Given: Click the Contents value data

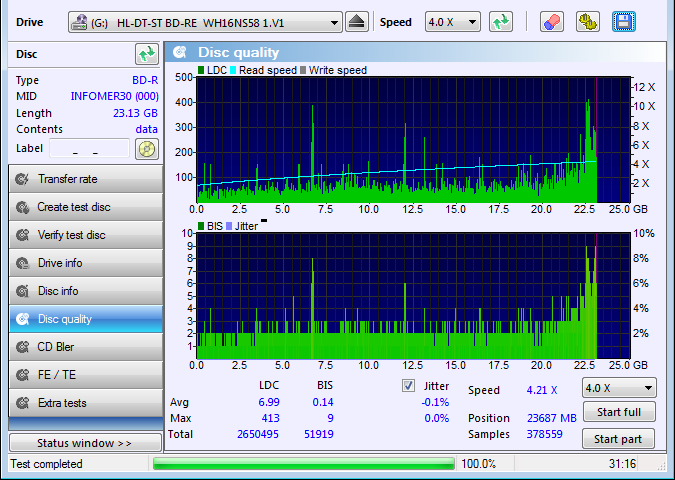Looking at the screenshot, I should [147, 129].
